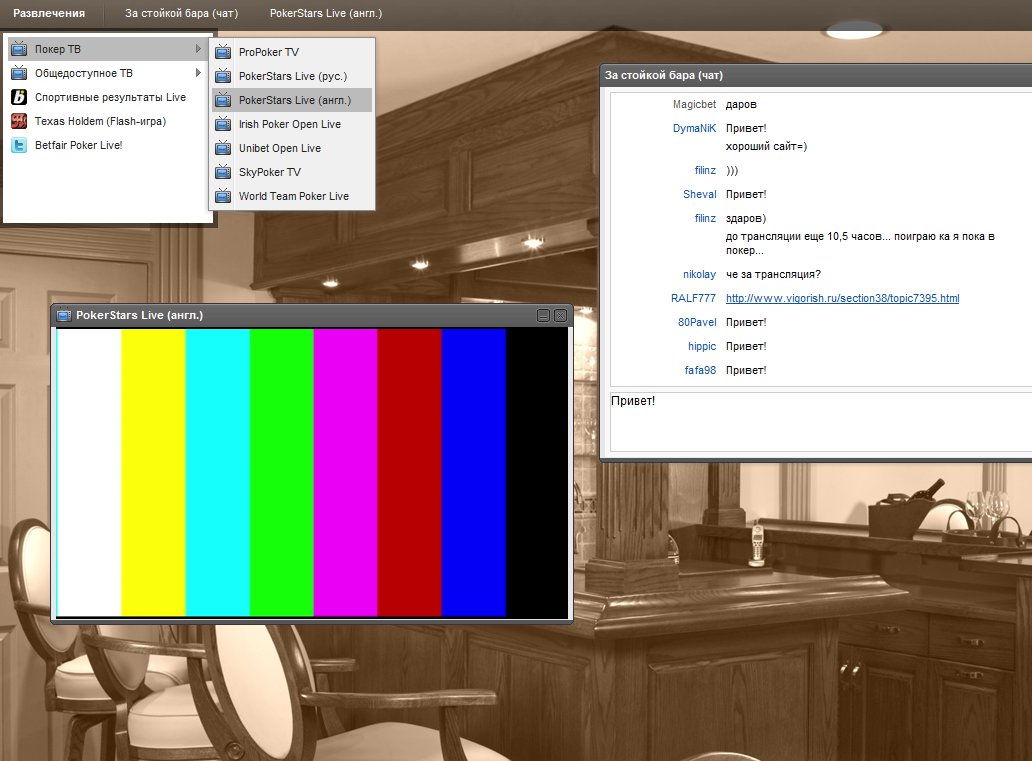Minimize the PokerStars Live video window

click(544, 315)
